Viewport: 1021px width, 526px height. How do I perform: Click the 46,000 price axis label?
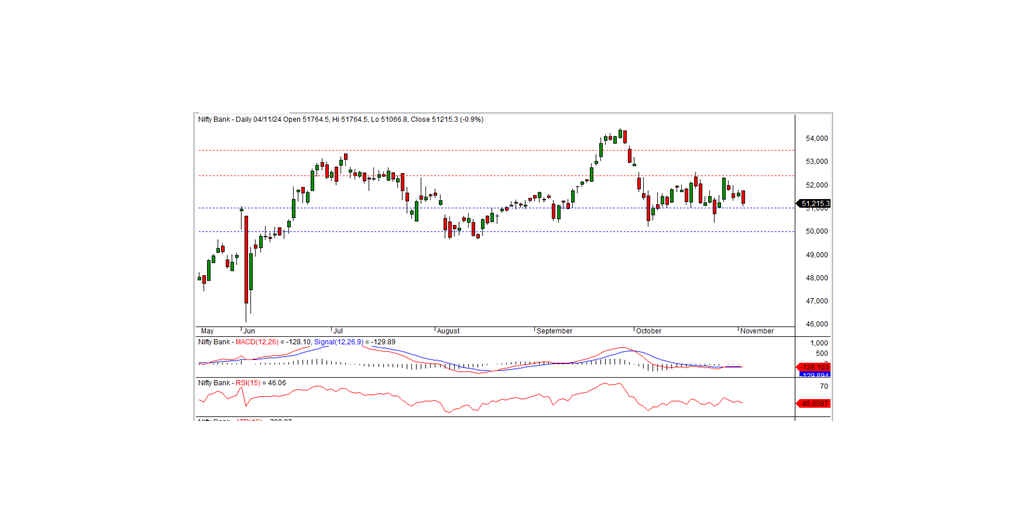click(x=816, y=324)
